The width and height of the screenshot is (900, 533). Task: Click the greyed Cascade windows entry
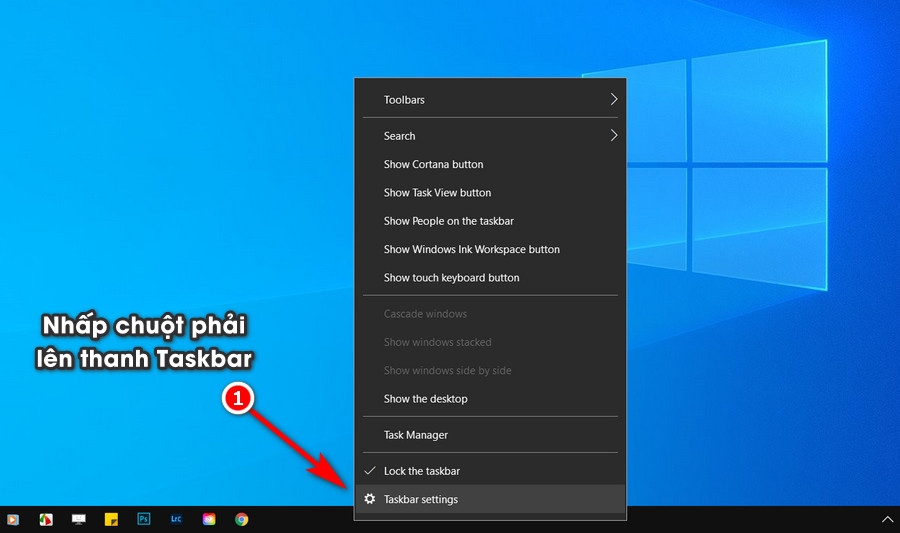click(x=490, y=314)
